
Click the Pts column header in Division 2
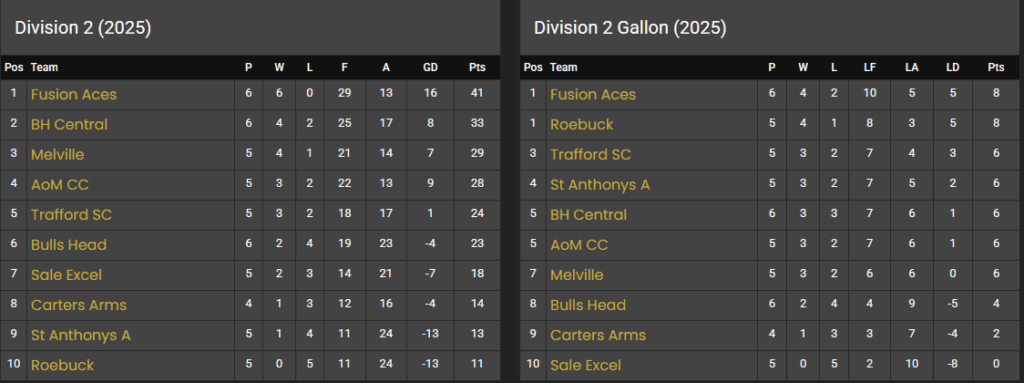477,67
